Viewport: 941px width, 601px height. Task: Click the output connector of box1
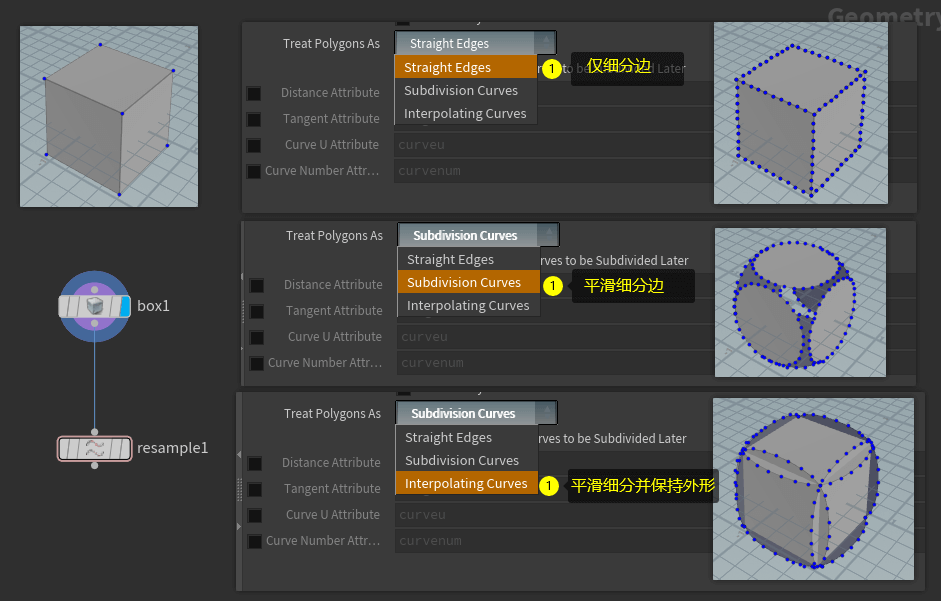[x=95, y=324]
